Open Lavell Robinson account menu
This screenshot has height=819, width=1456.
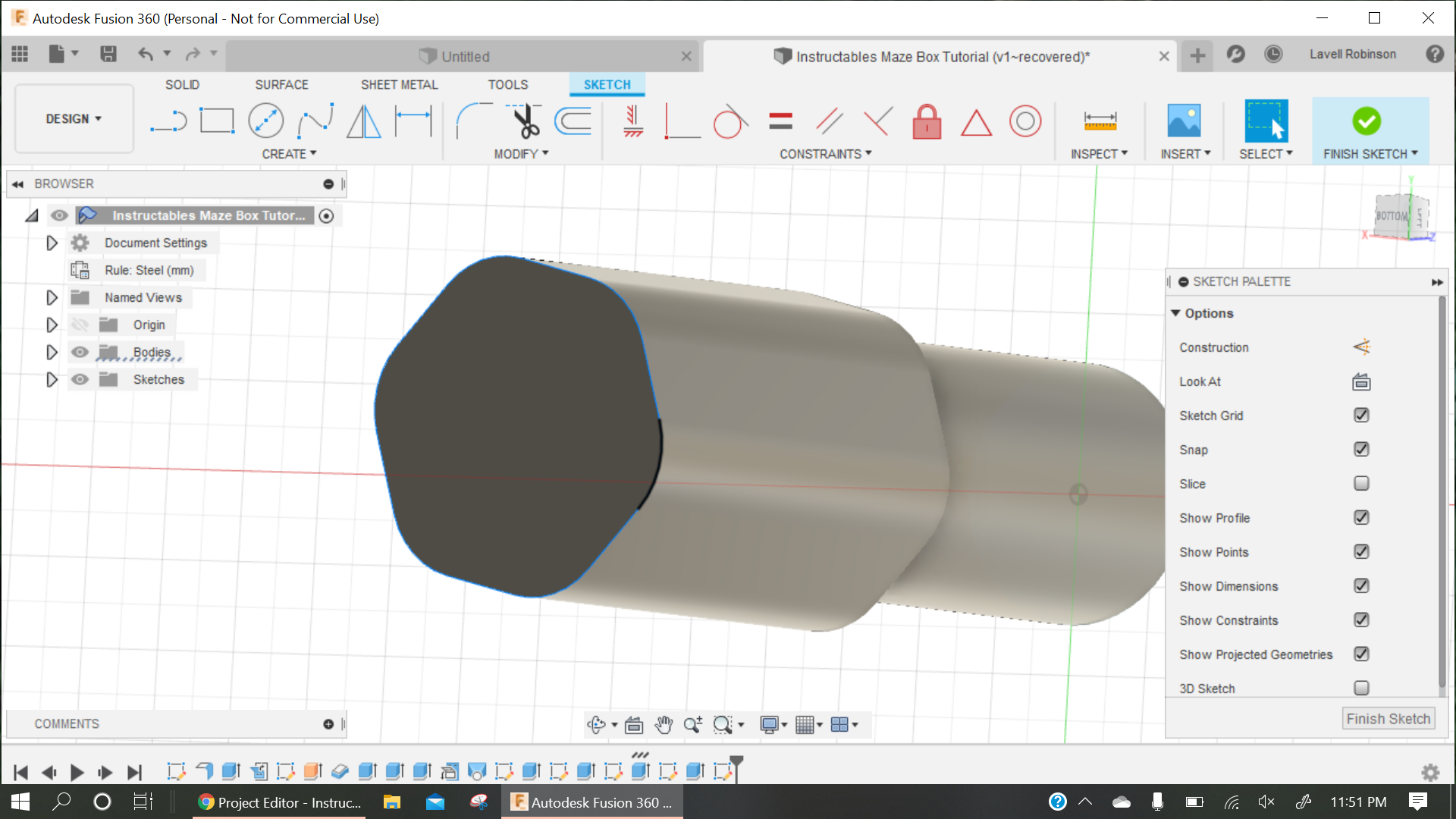point(1352,54)
